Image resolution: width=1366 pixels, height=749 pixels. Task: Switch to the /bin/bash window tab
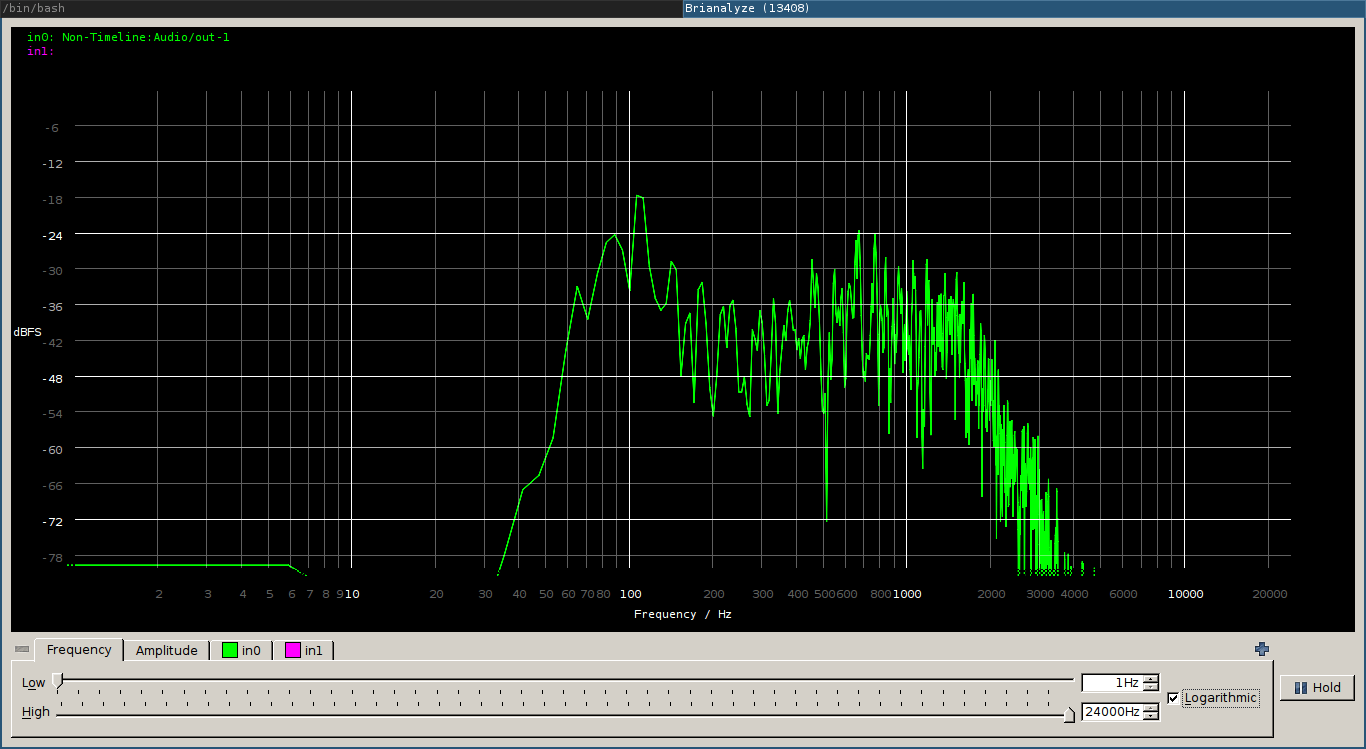coord(340,8)
